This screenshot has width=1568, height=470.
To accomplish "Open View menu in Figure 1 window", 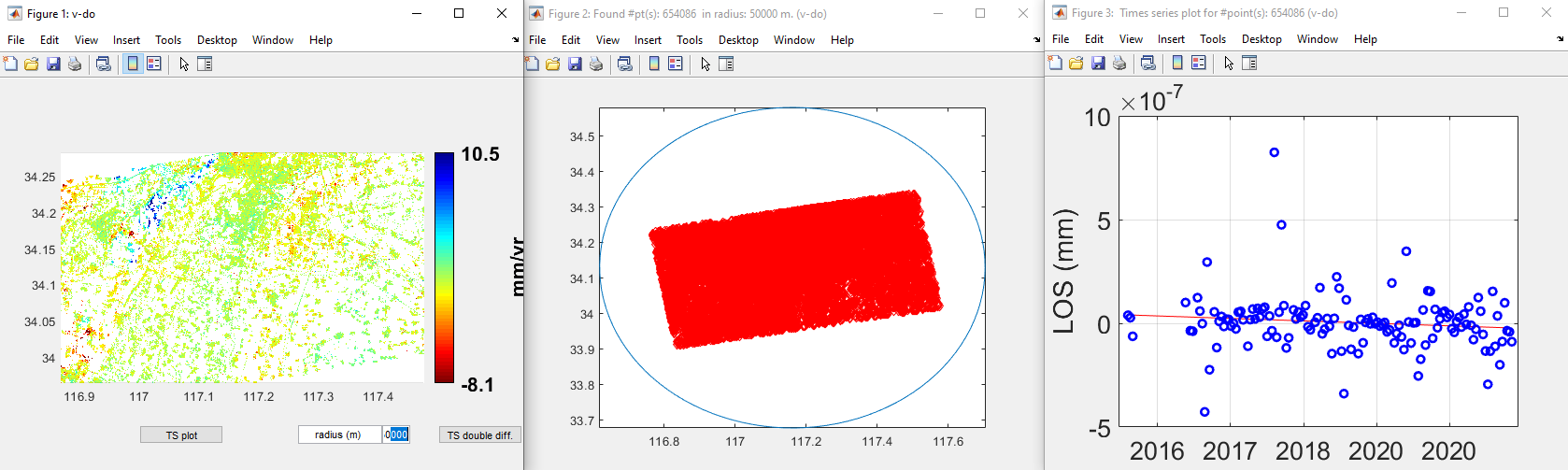I will tap(86, 40).
